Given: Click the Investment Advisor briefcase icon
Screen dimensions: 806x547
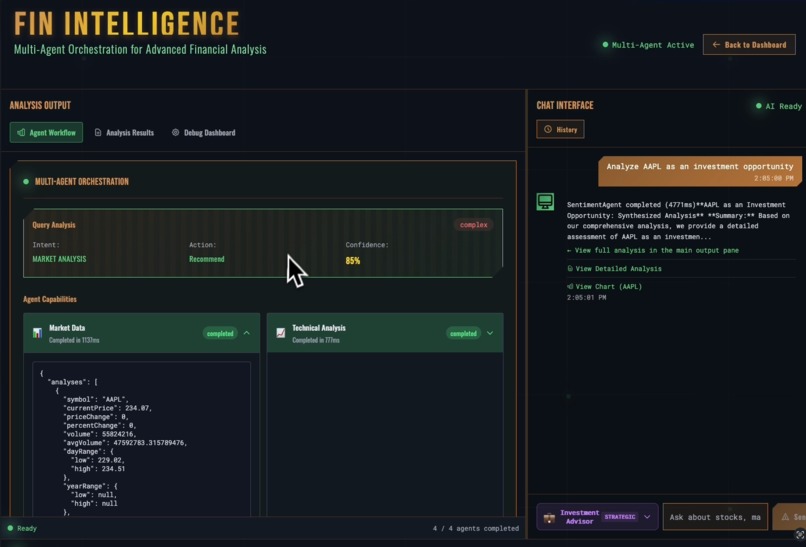Looking at the screenshot, I should (549, 517).
